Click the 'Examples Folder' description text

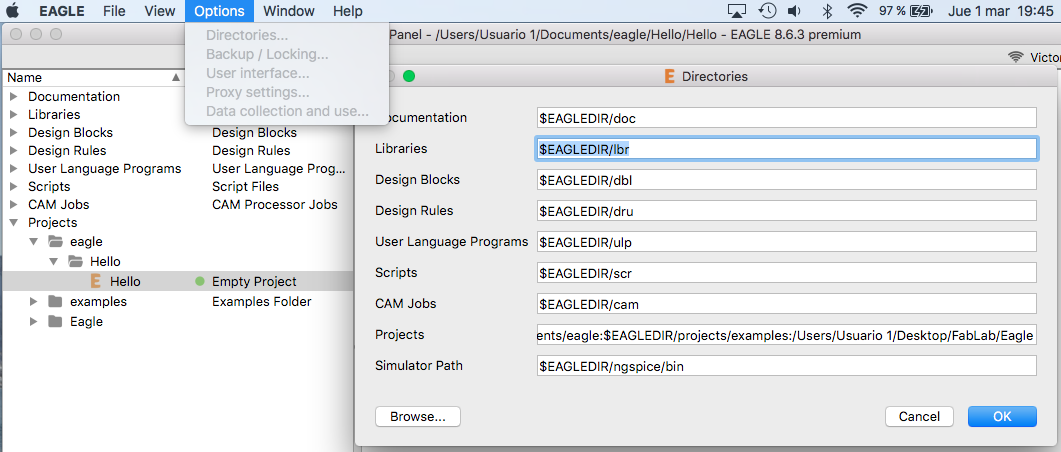(262, 302)
